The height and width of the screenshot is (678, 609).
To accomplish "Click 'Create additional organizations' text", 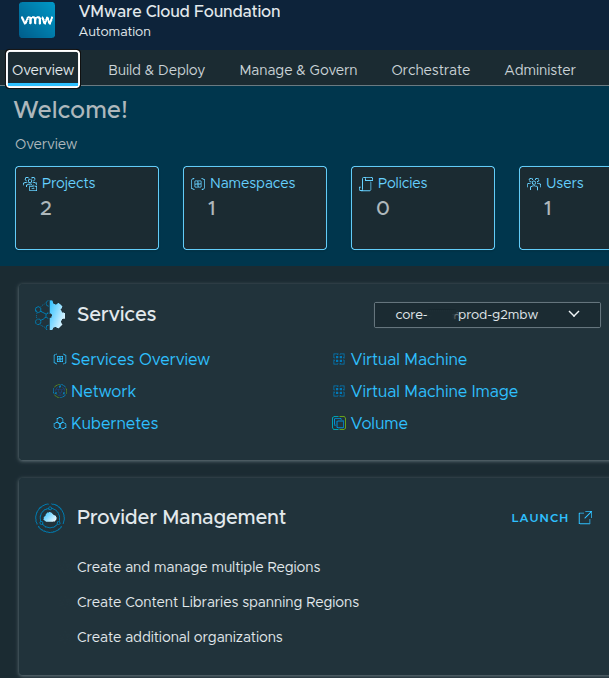I will pos(179,637).
